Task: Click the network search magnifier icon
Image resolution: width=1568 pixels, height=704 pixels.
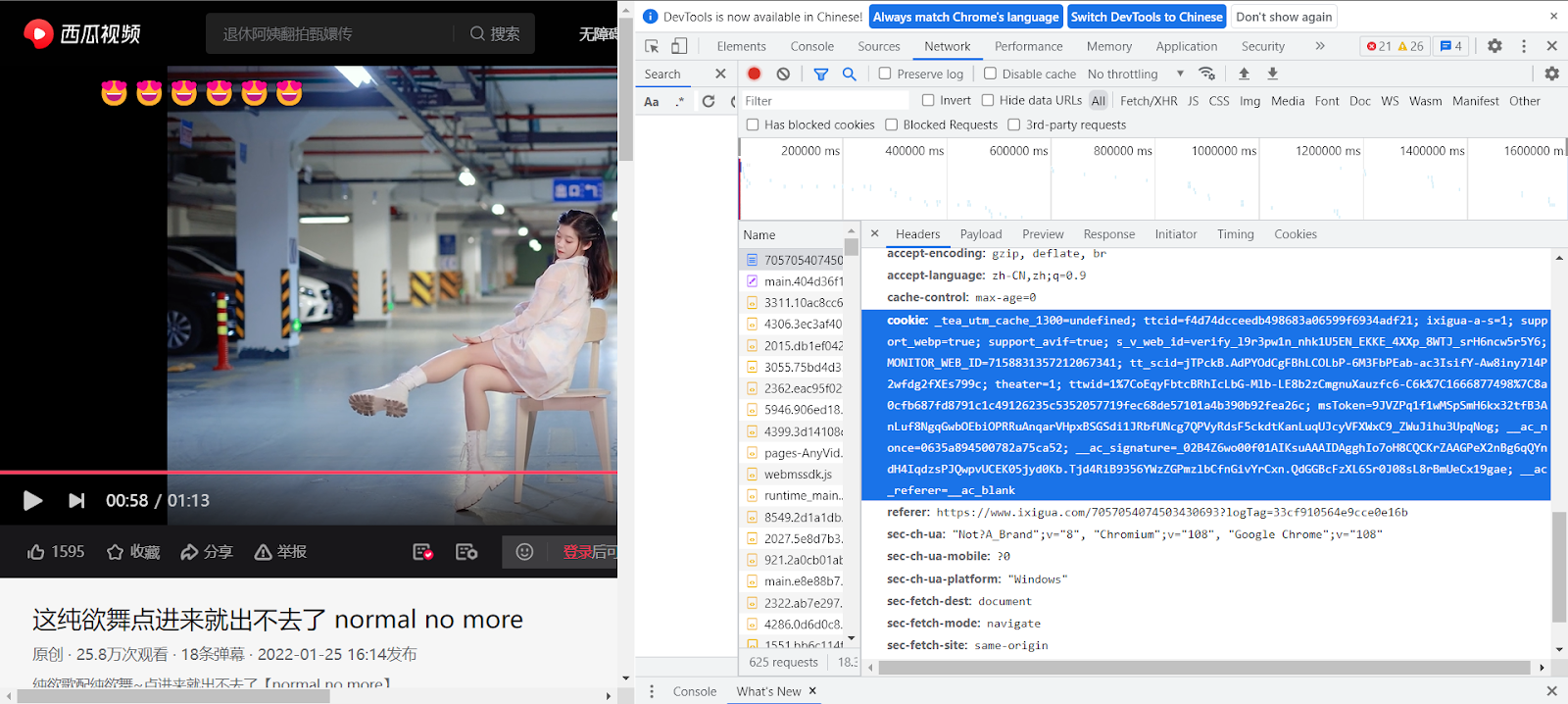Action: pos(850,74)
